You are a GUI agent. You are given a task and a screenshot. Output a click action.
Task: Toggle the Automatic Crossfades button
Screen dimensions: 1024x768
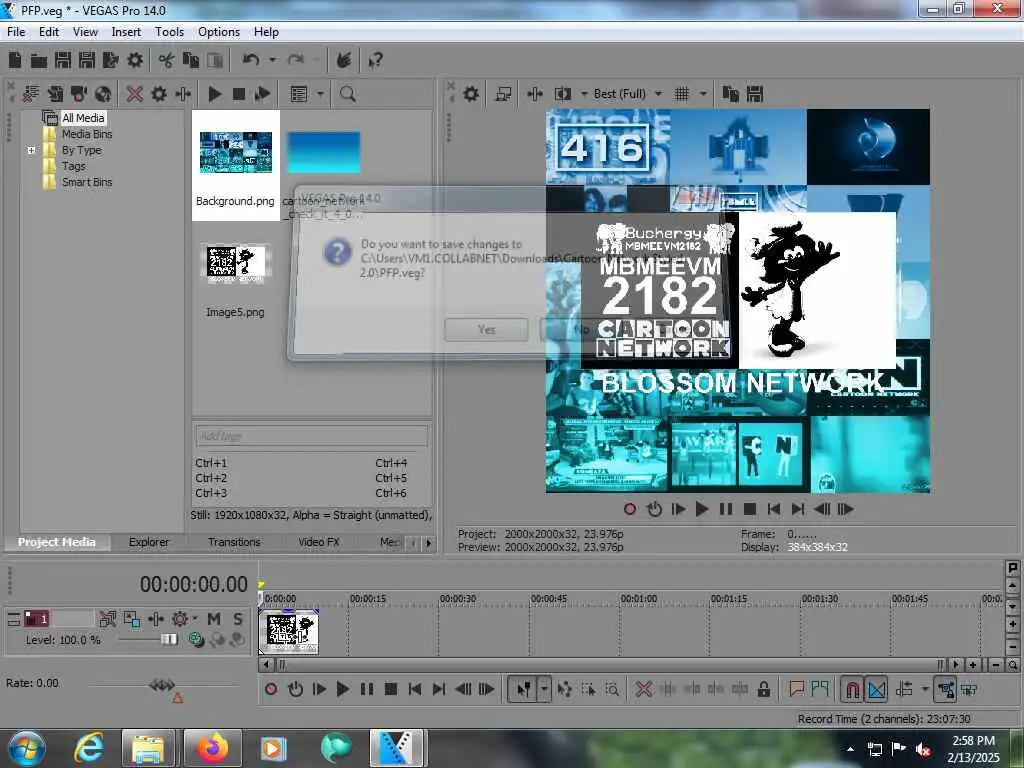click(x=876, y=689)
